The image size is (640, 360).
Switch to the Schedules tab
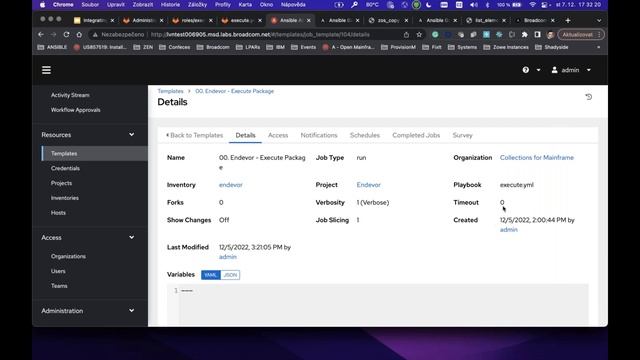[x=365, y=135]
